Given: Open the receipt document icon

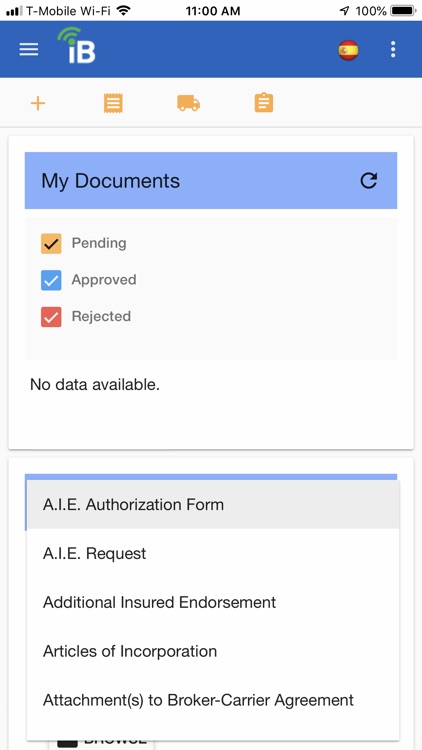Looking at the screenshot, I should click(x=113, y=103).
